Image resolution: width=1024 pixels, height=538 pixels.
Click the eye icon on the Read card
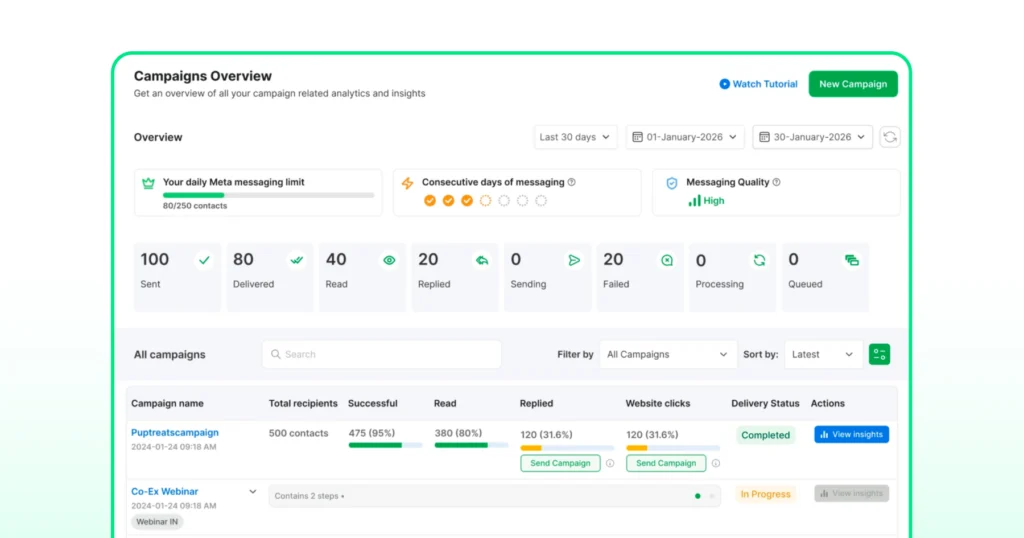pyautogui.click(x=389, y=260)
